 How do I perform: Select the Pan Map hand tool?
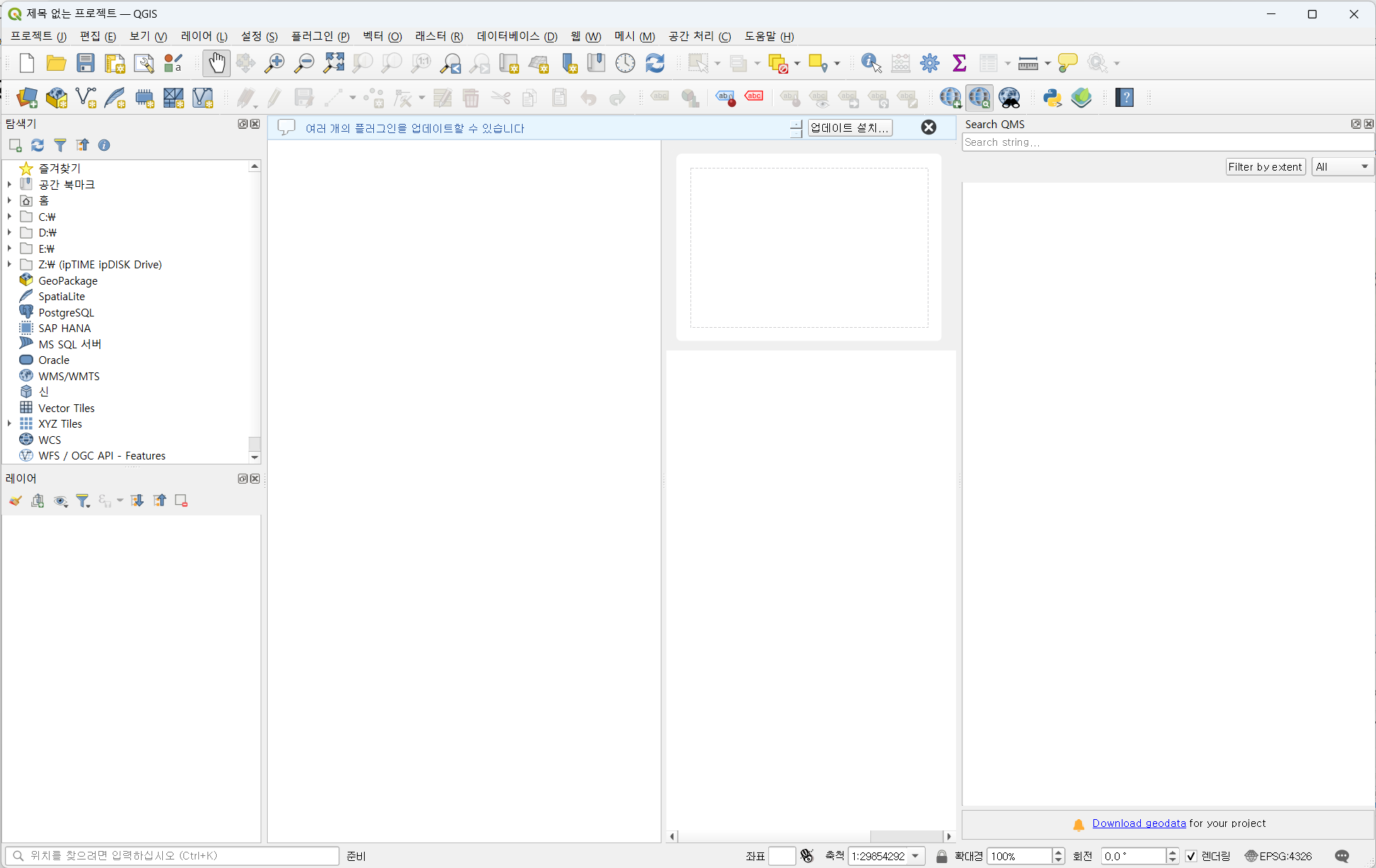click(217, 63)
